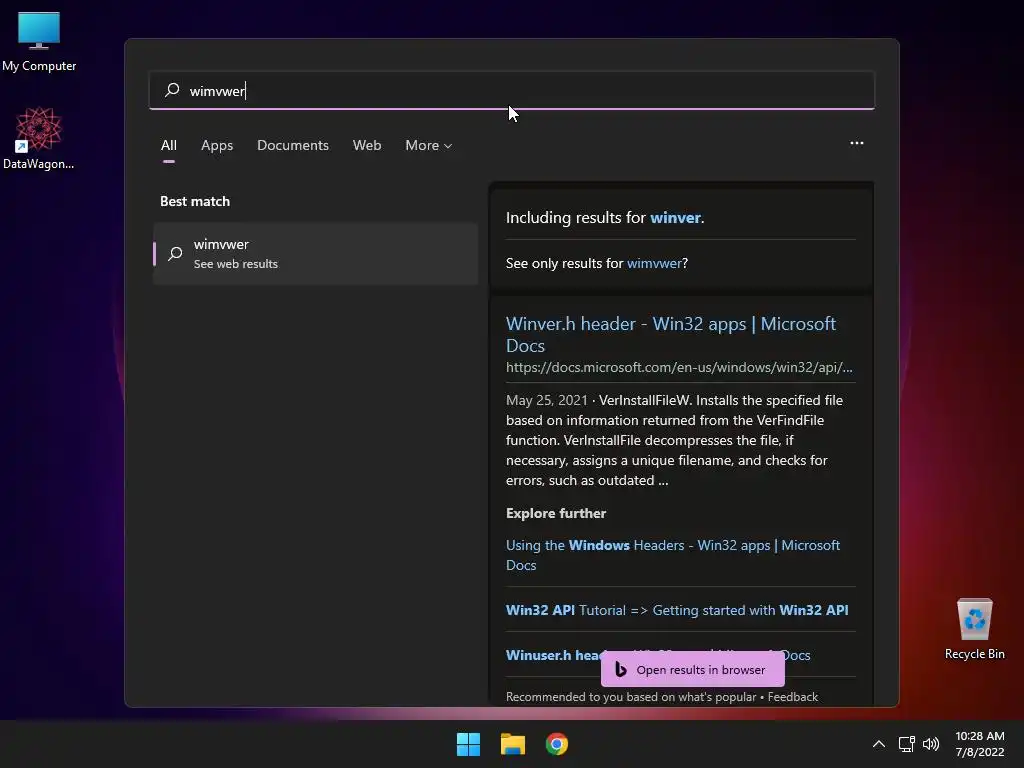Click the magnifier icon beside wimvwer result
This screenshot has width=1024, height=768.
(x=175, y=253)
